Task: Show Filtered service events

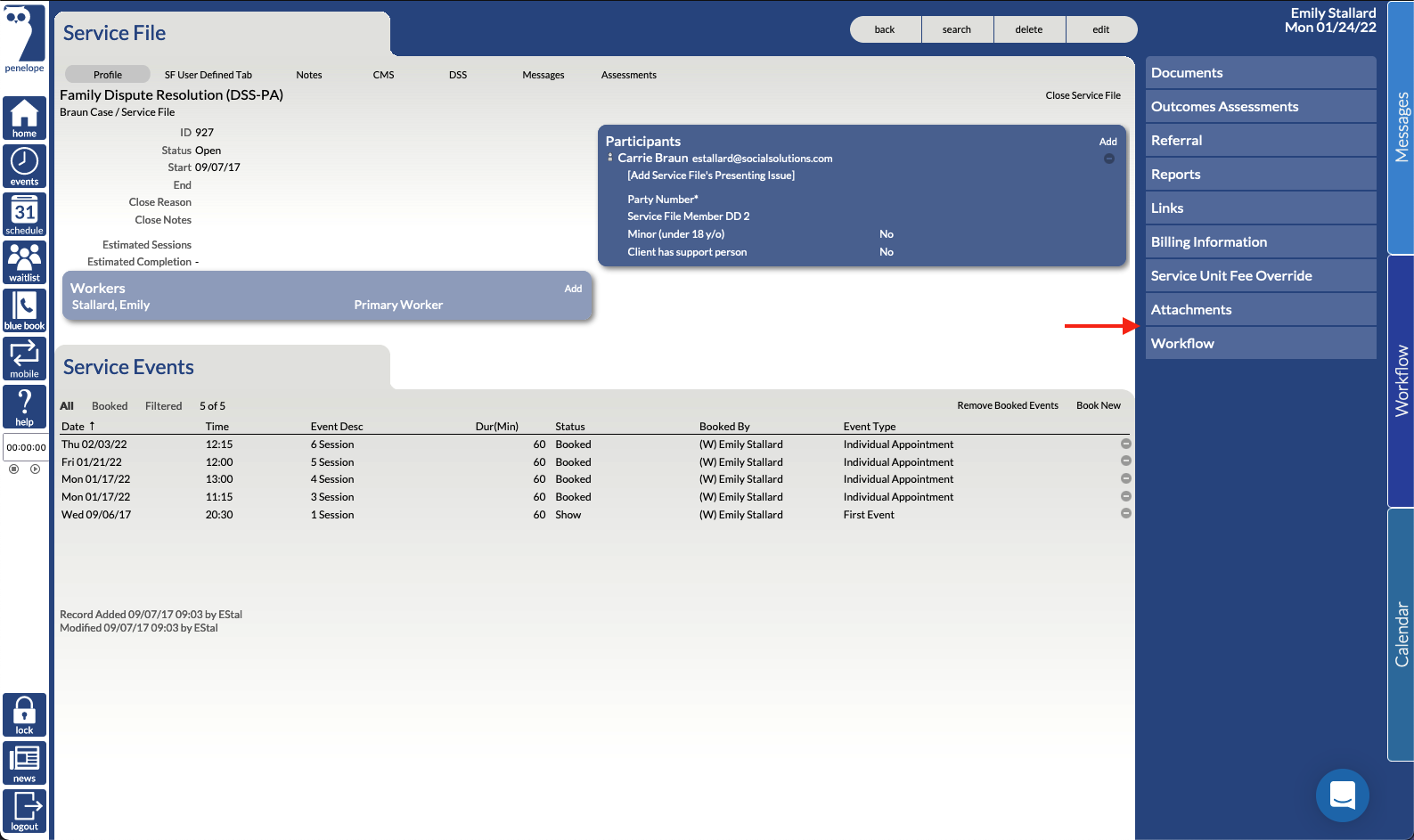Action: [x=164, y=406]
